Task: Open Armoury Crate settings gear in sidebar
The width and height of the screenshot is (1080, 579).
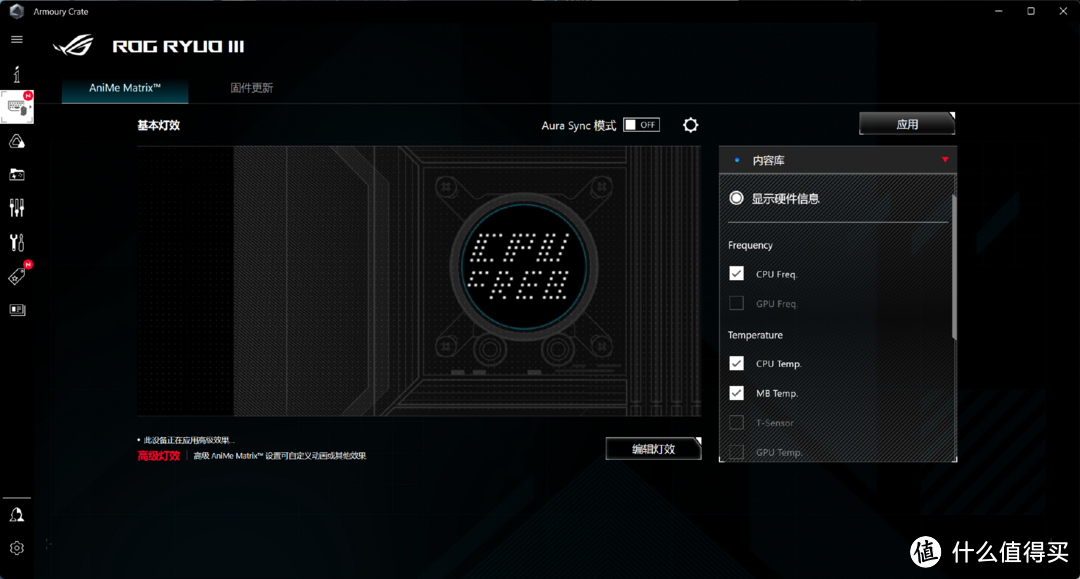Action: (x=17, y=548)
